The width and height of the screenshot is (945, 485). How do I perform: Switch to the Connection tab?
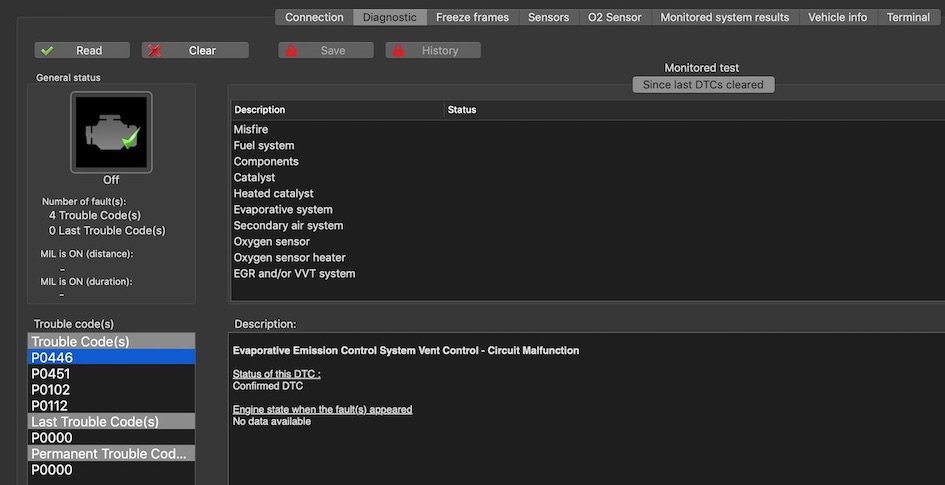314,17
